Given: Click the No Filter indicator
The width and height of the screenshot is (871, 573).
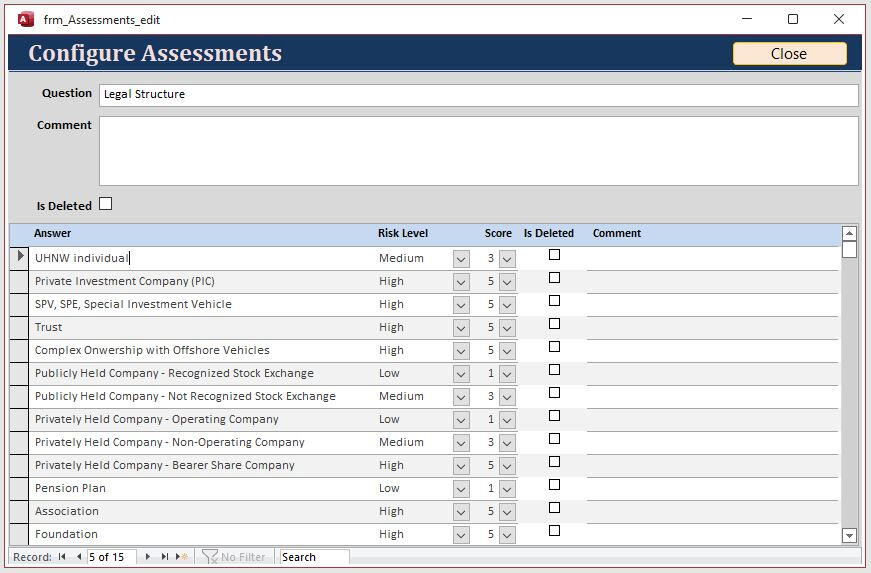Looking at the screenshot, I should point(234,557).
